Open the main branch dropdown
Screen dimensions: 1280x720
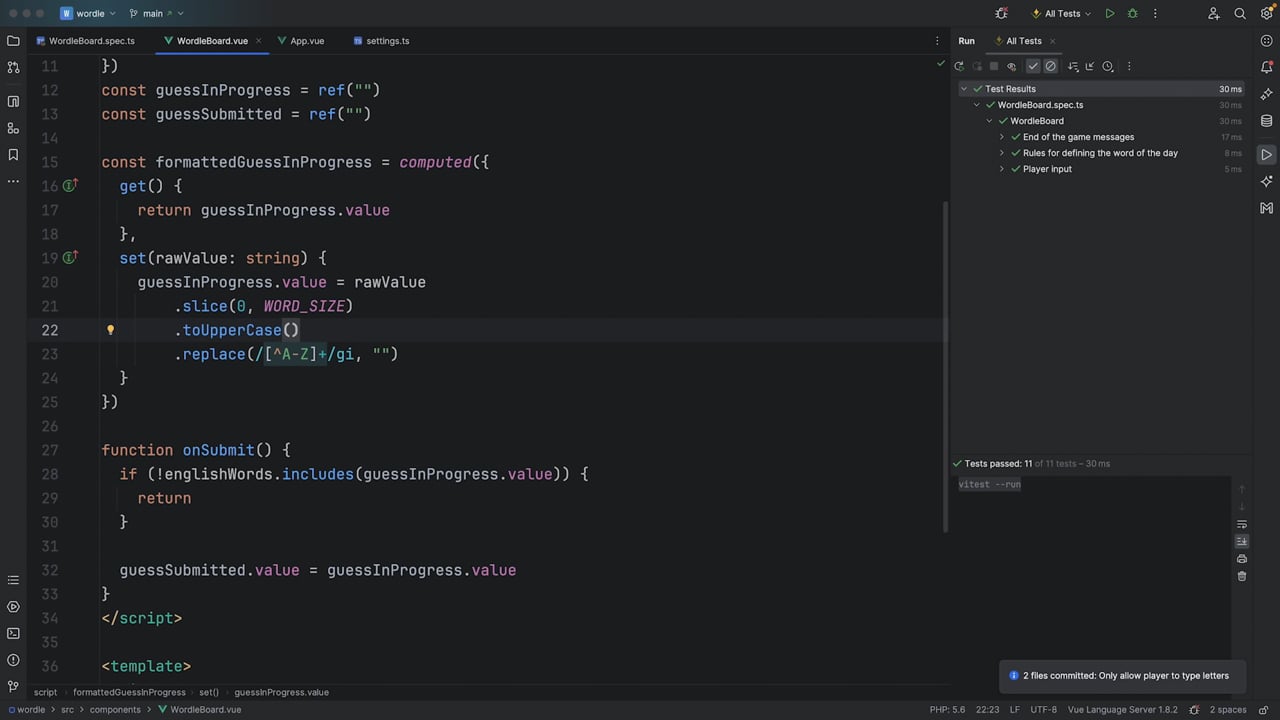pos(156,14)
